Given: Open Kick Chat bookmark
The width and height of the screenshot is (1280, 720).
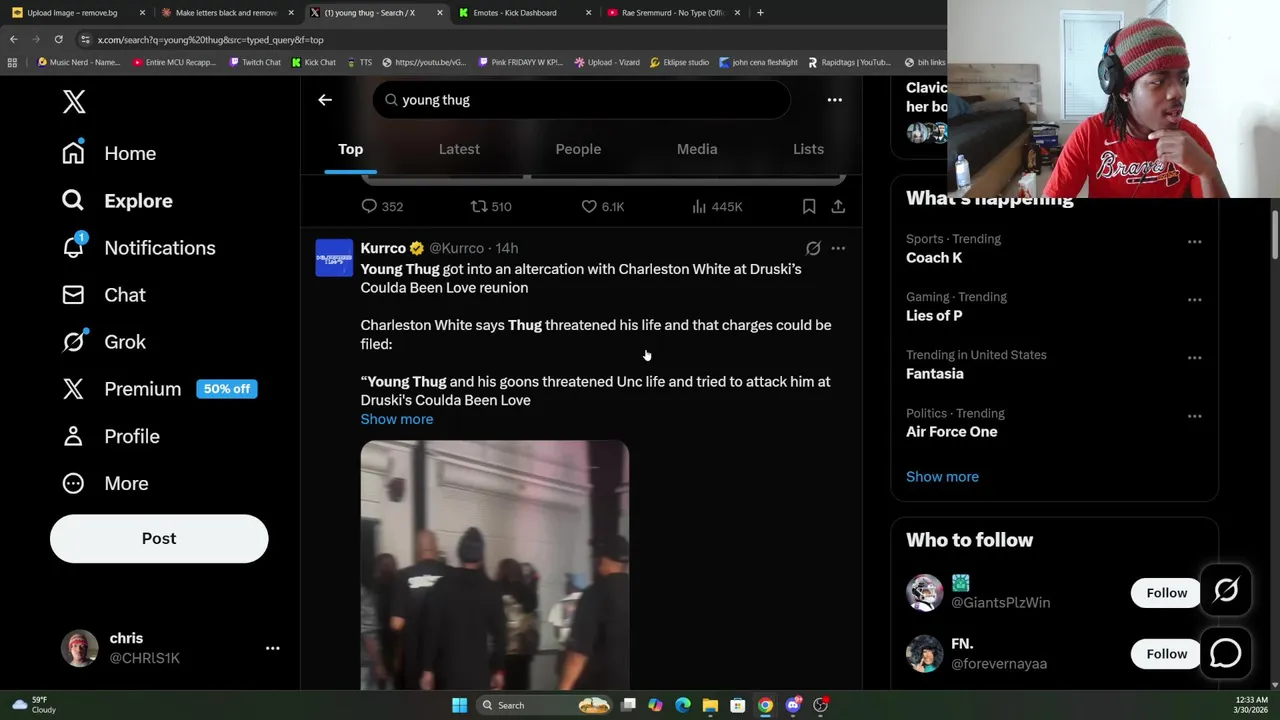Looking at the screenshot, I should pyautogui.click(x=313, y=62).
